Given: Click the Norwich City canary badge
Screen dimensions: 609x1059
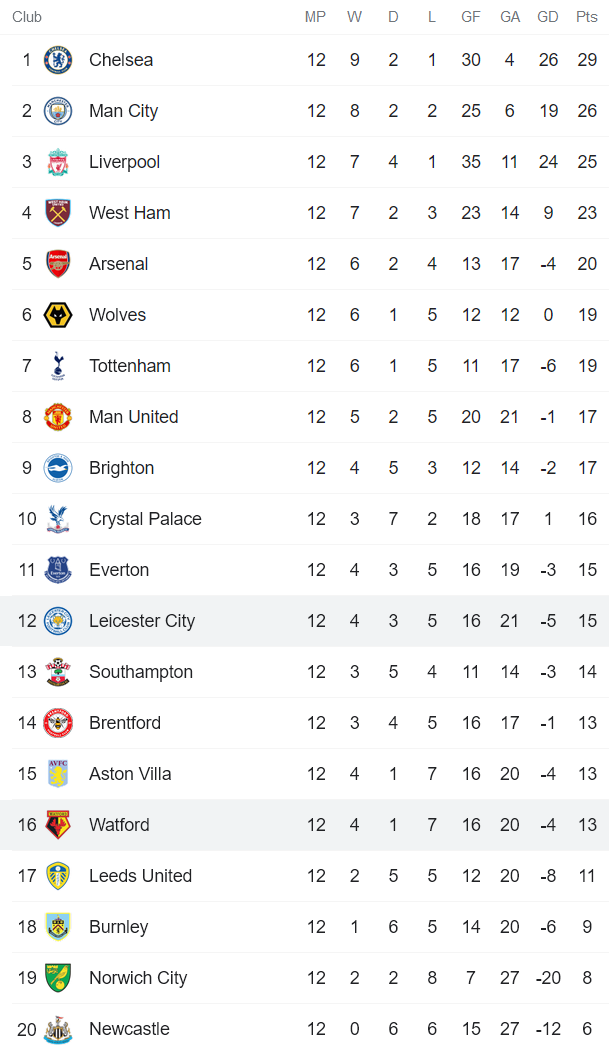Looking at the screenshot, I should point(58,978).
